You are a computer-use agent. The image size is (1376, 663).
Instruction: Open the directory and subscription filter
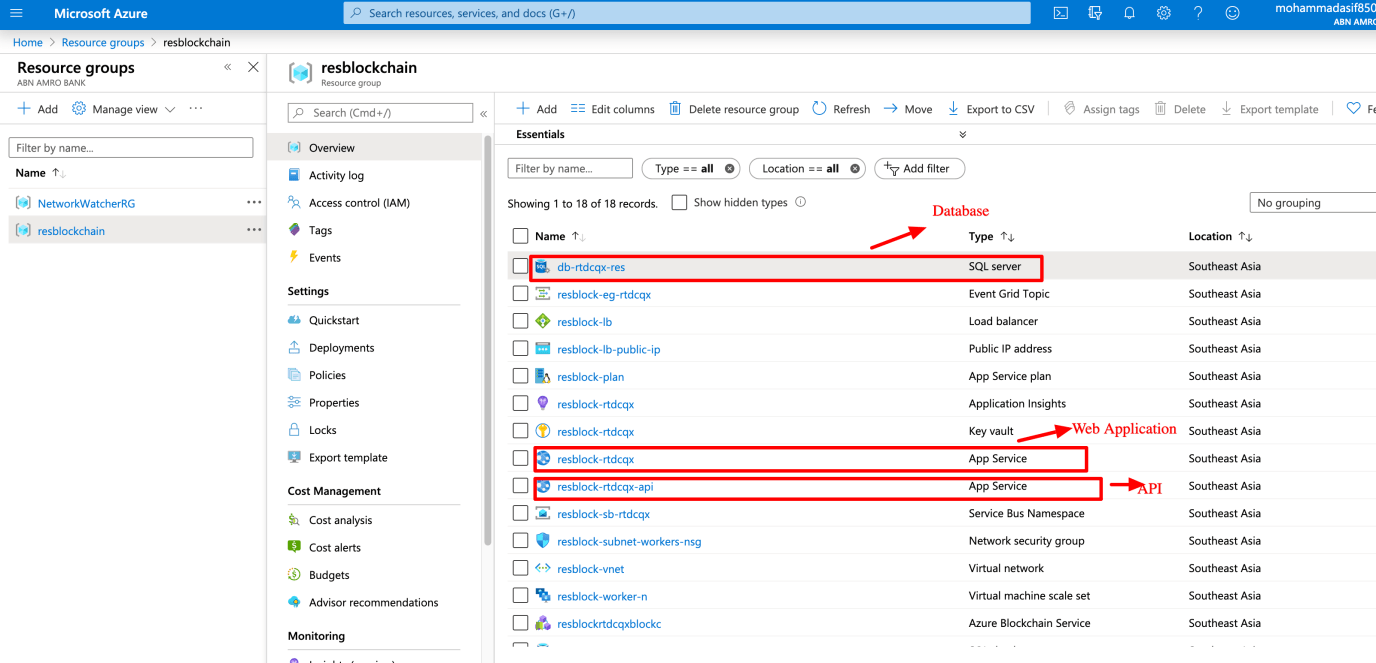(1094, 13)
